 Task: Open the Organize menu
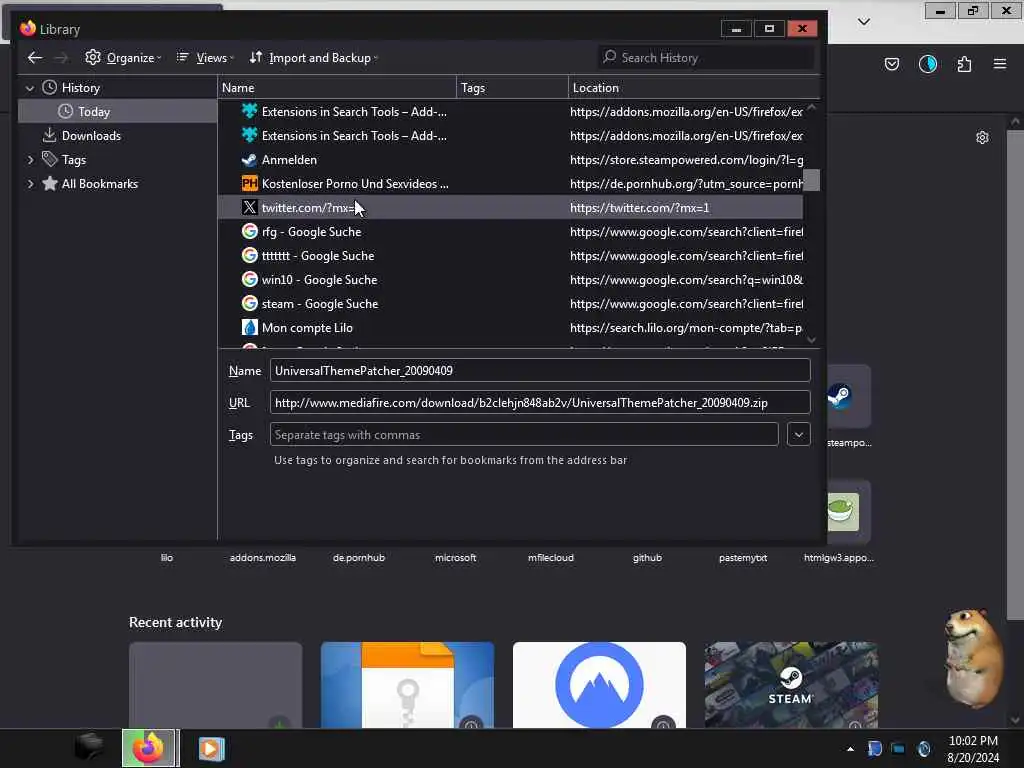(123, 58)
